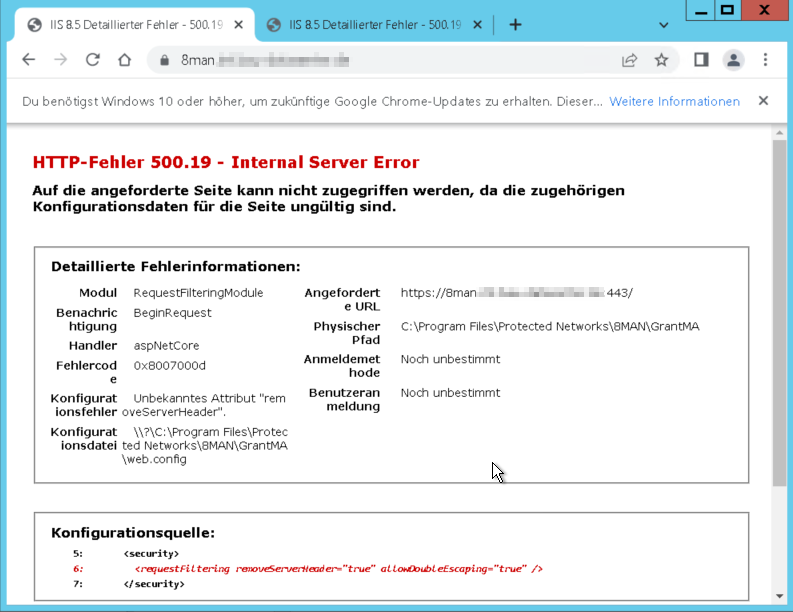Open Chrome's three-dot menu
Image resolution: width=793 pixels, height=612 pixels.
pos(765,60)
